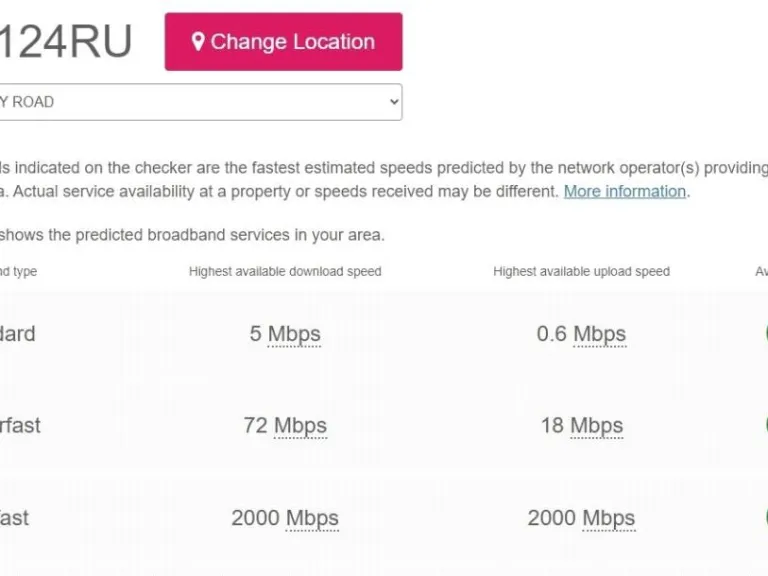Image resolution: width=768 pixels, height=576 pixels.
Task: Expand the address list using the chevron arrow
Action: [393, 102]
